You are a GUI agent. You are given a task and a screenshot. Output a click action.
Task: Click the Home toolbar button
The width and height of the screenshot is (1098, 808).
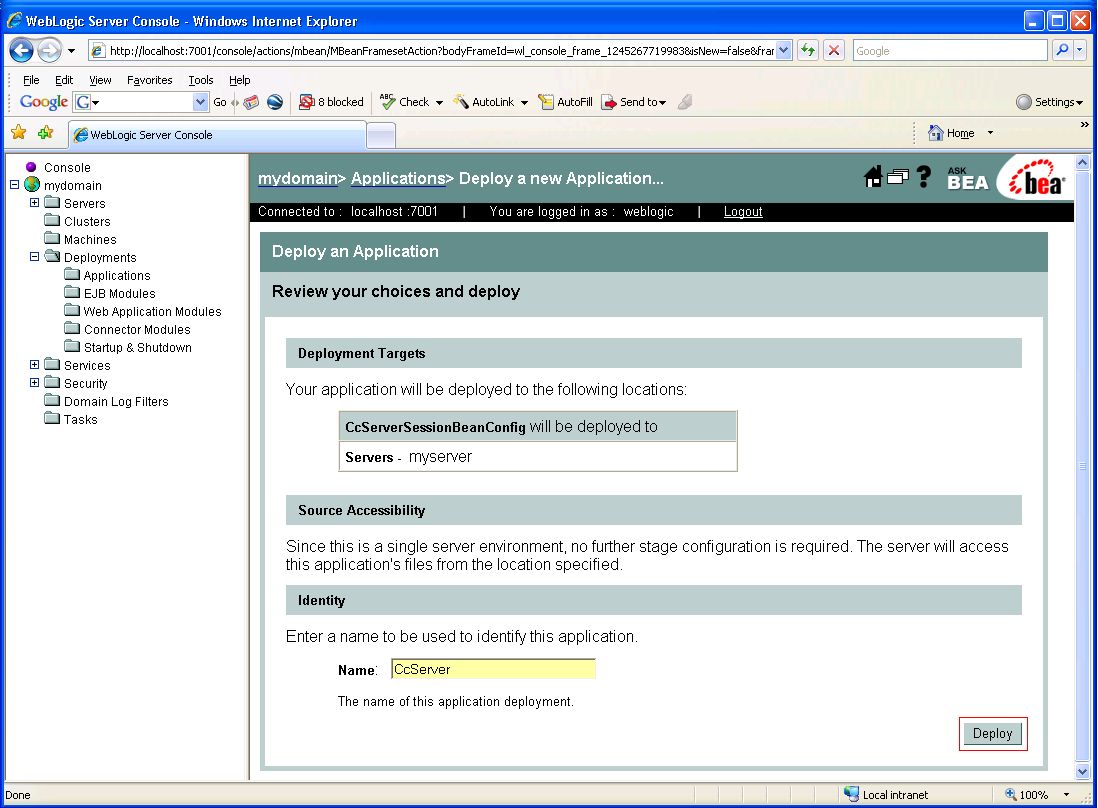[952, 133]
